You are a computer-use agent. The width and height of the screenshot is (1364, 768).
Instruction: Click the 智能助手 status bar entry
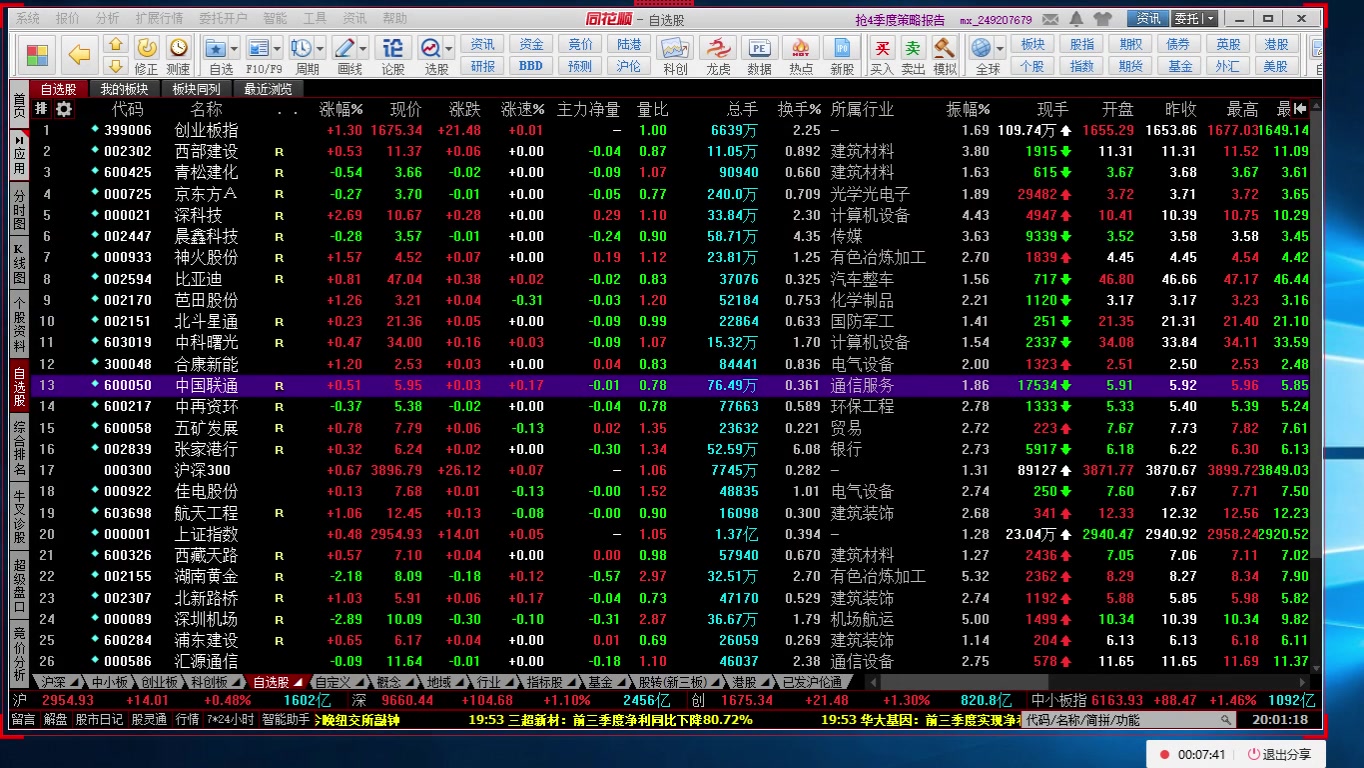[286, 719]
